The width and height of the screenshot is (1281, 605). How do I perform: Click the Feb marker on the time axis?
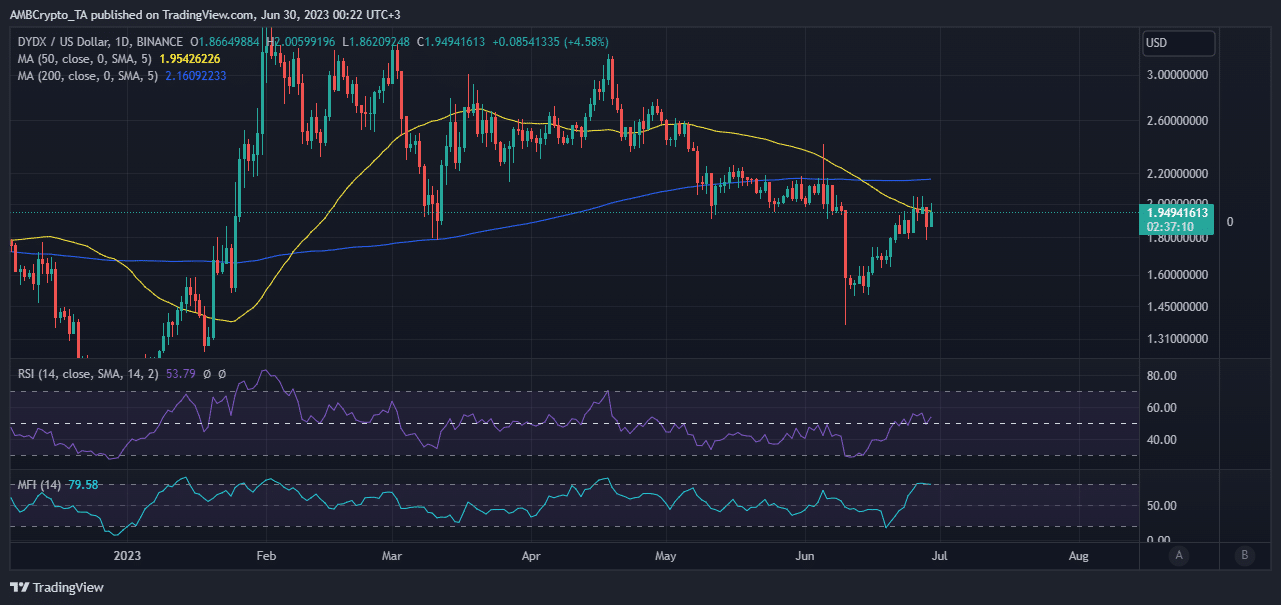pyautogui.click(x=265, y=555)
